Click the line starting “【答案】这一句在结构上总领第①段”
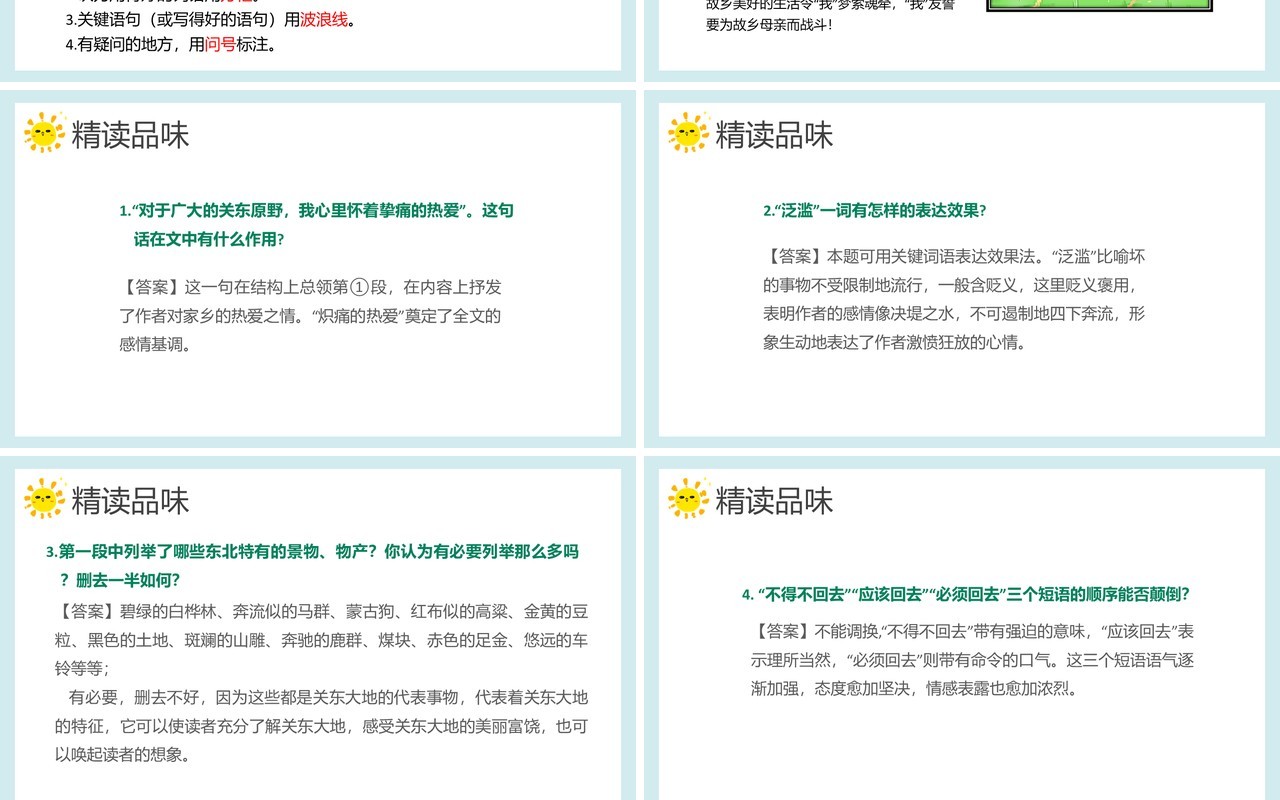Screen dimensions: 1280x800 coord(310,287)
